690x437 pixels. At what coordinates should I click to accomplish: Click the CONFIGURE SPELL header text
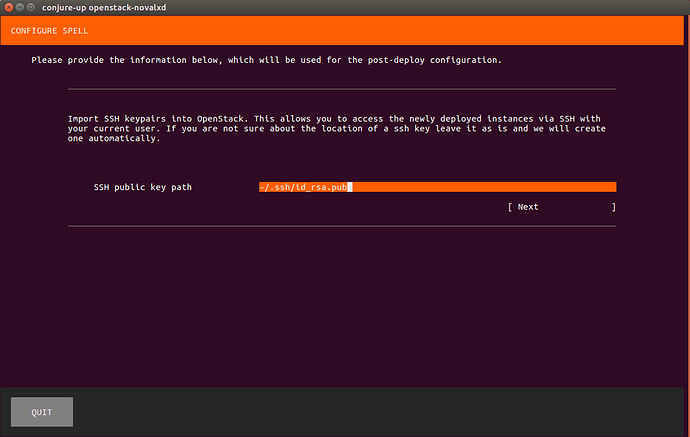pos(49,31)
